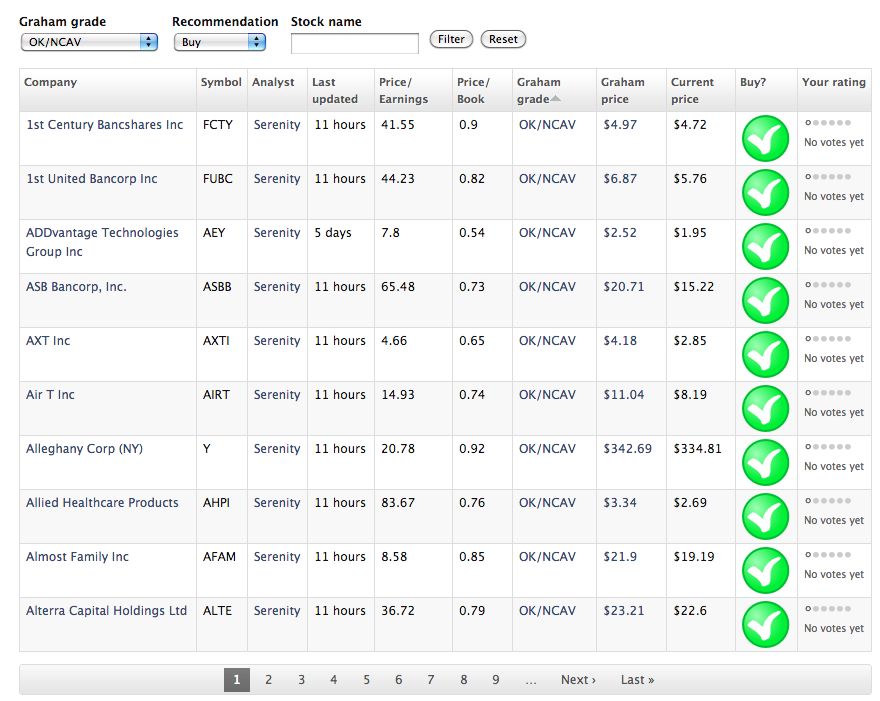Click the green Buy checkmark for AFAM
880x701 pixels.
click(765, 570)
